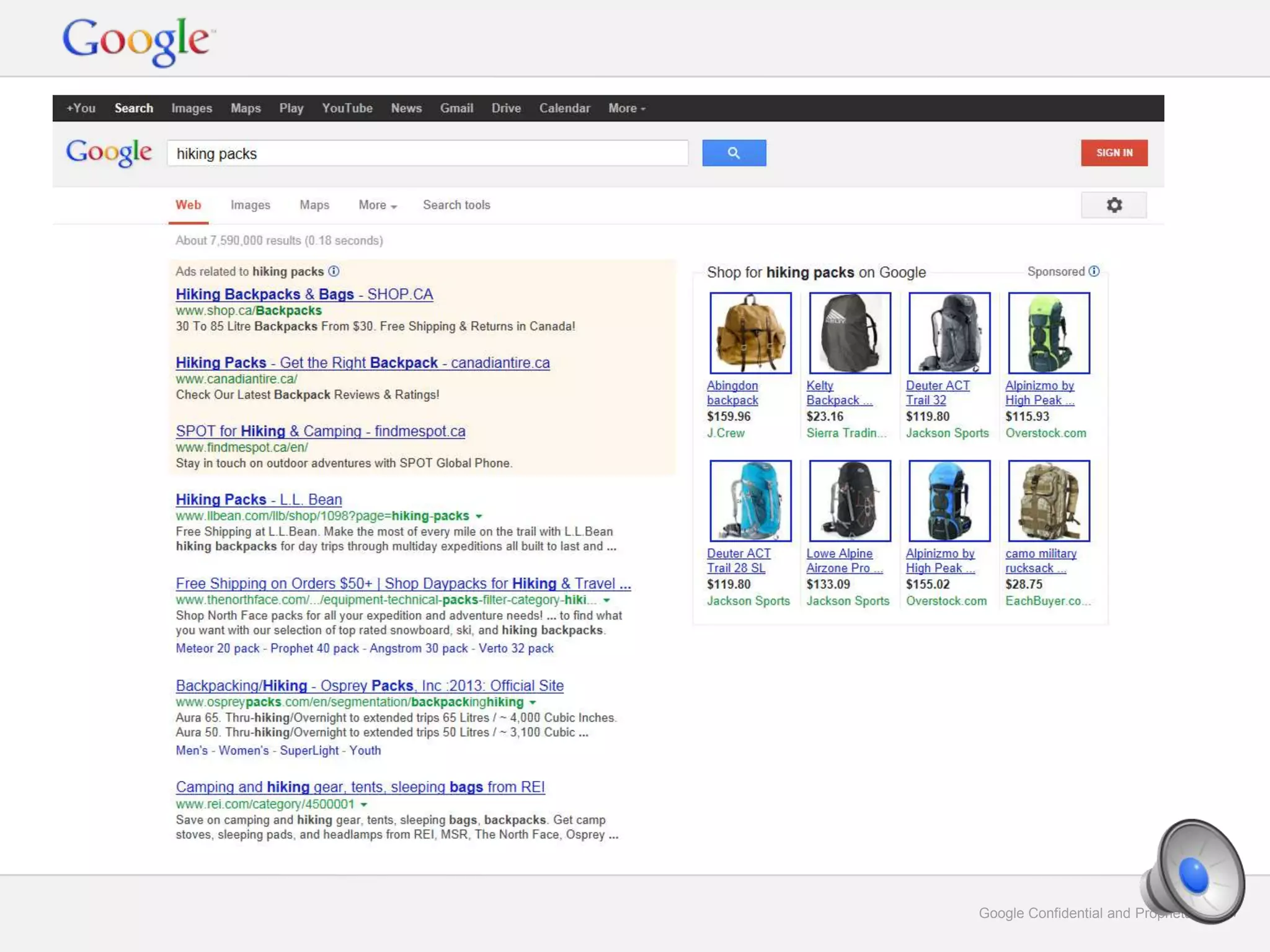Open Maps in the black bar
This screenshot has width=1270, height=952.
246,108
